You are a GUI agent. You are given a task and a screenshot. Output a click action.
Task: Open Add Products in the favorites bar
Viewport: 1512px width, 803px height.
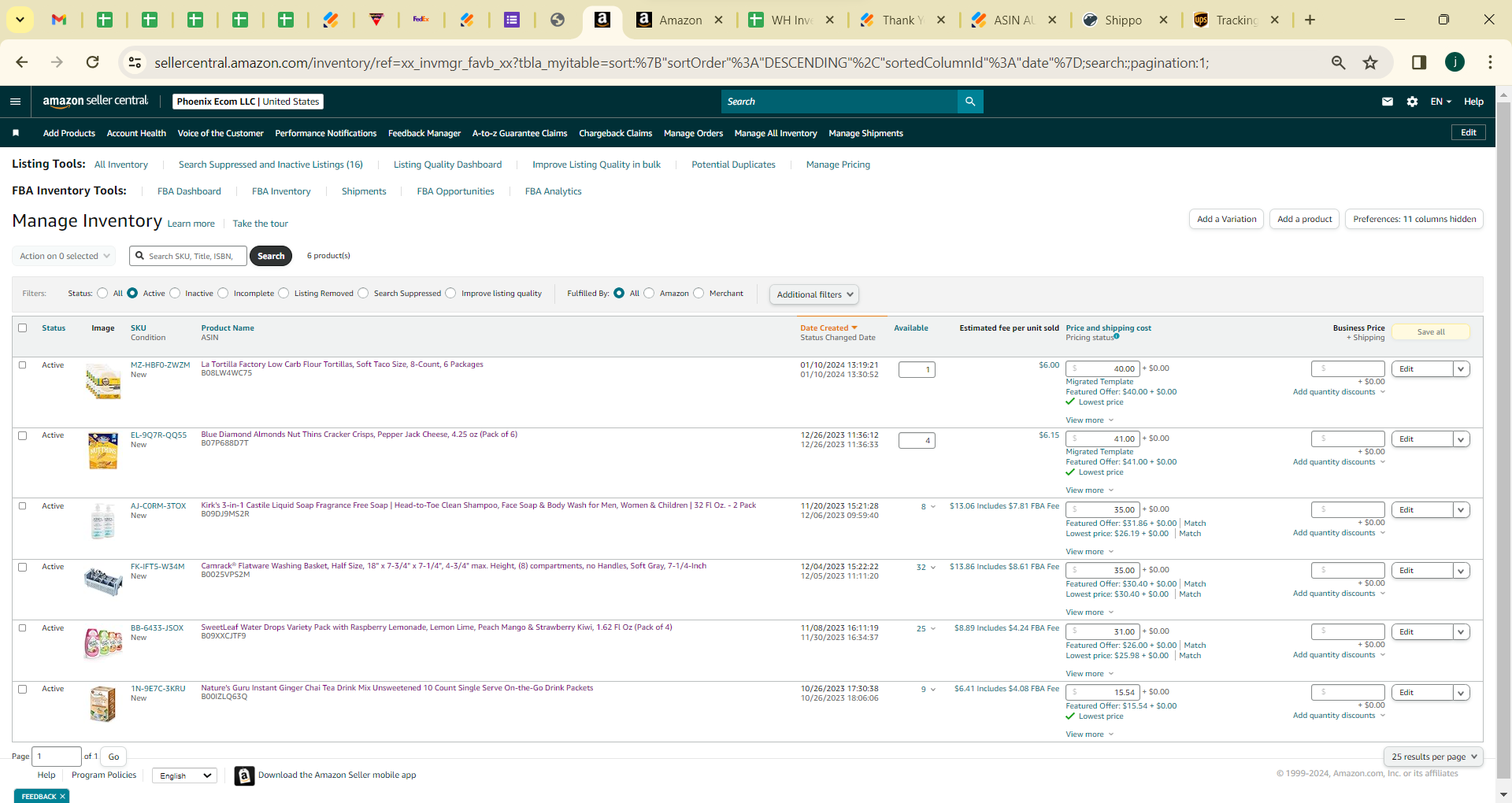pos(69,133)
